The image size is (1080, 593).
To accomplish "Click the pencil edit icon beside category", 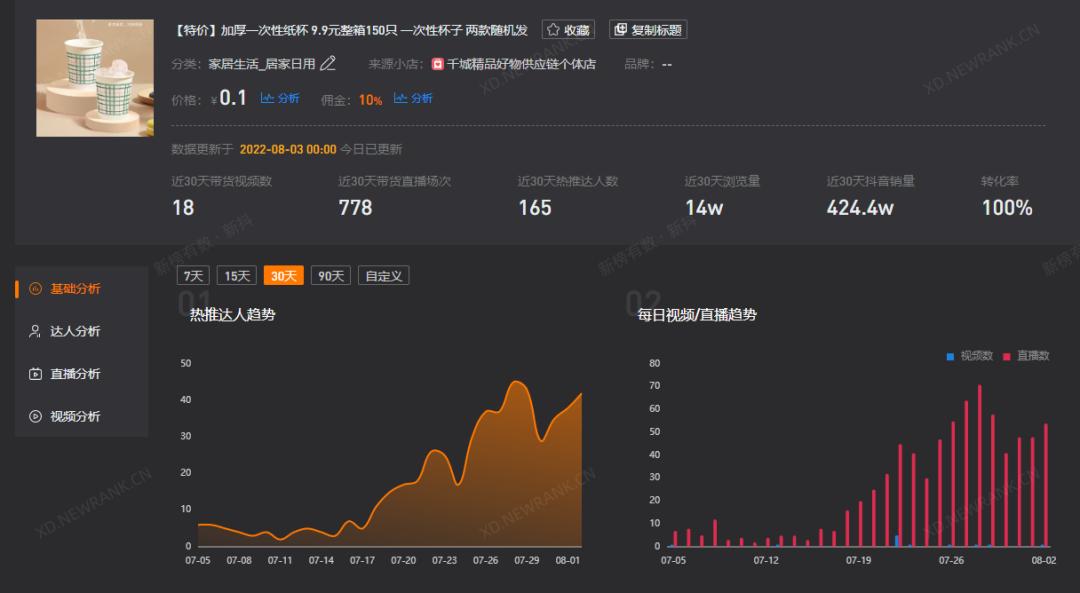I will click(x=328, y=64).
